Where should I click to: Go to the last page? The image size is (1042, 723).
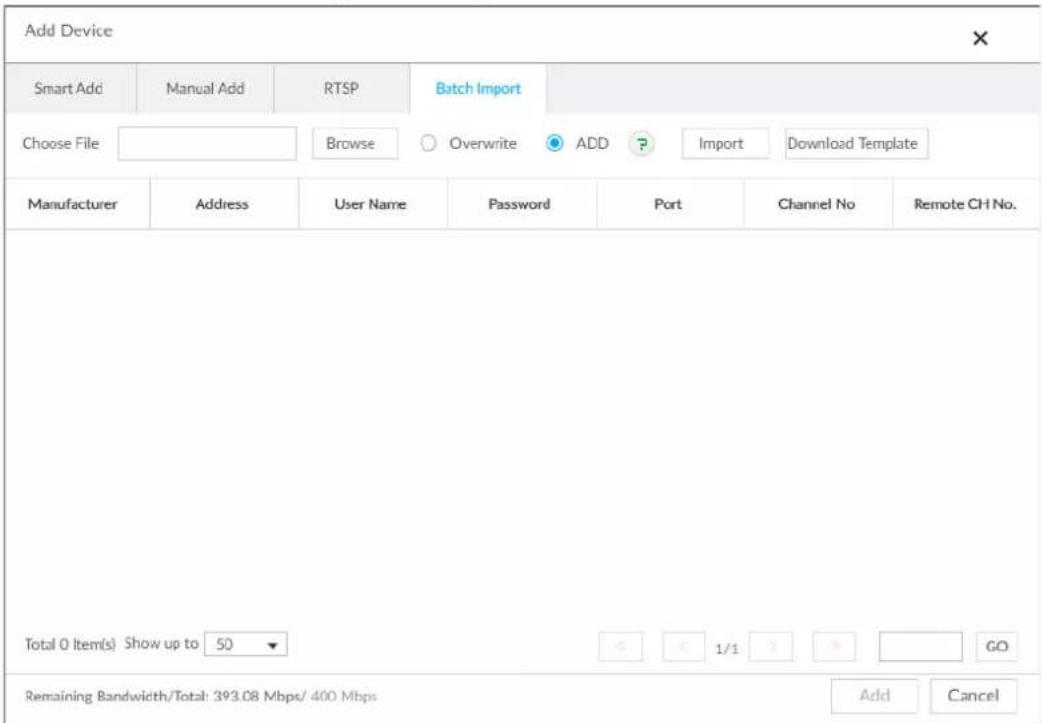pyautogui.click(x=835, y=646)
